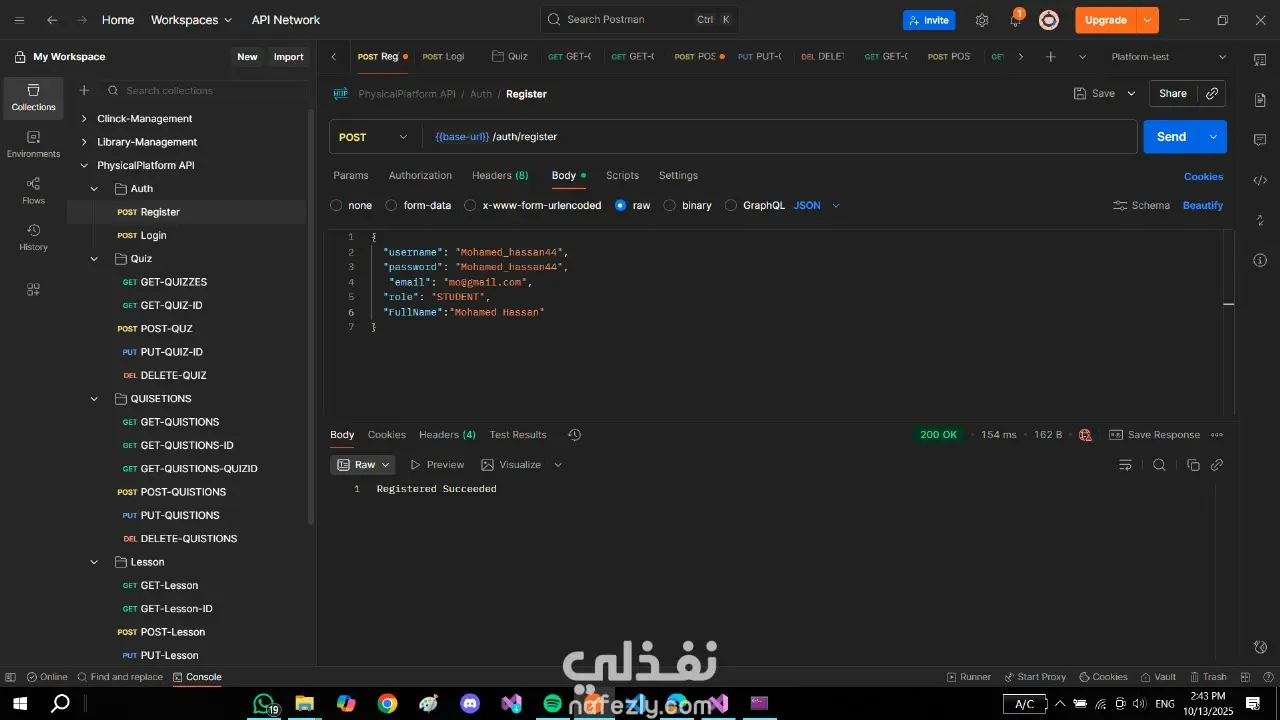The image size is (1280, 720).
Task: Copy the request link icon beside Share
Action: pos(1212,93)
